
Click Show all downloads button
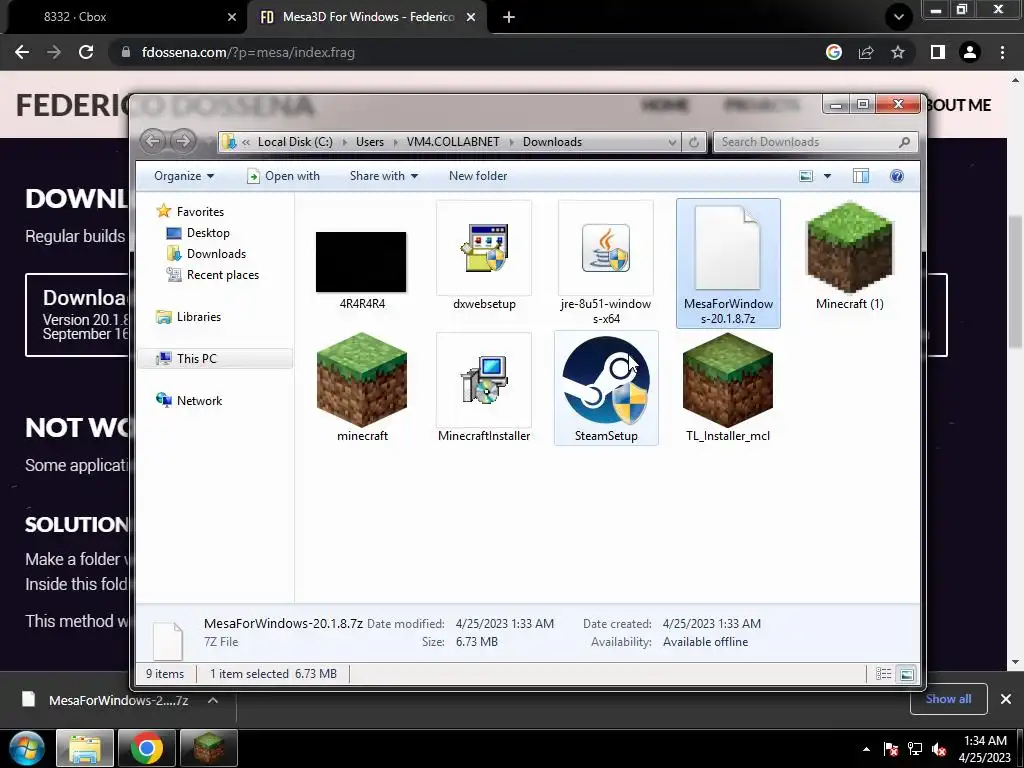948,699
